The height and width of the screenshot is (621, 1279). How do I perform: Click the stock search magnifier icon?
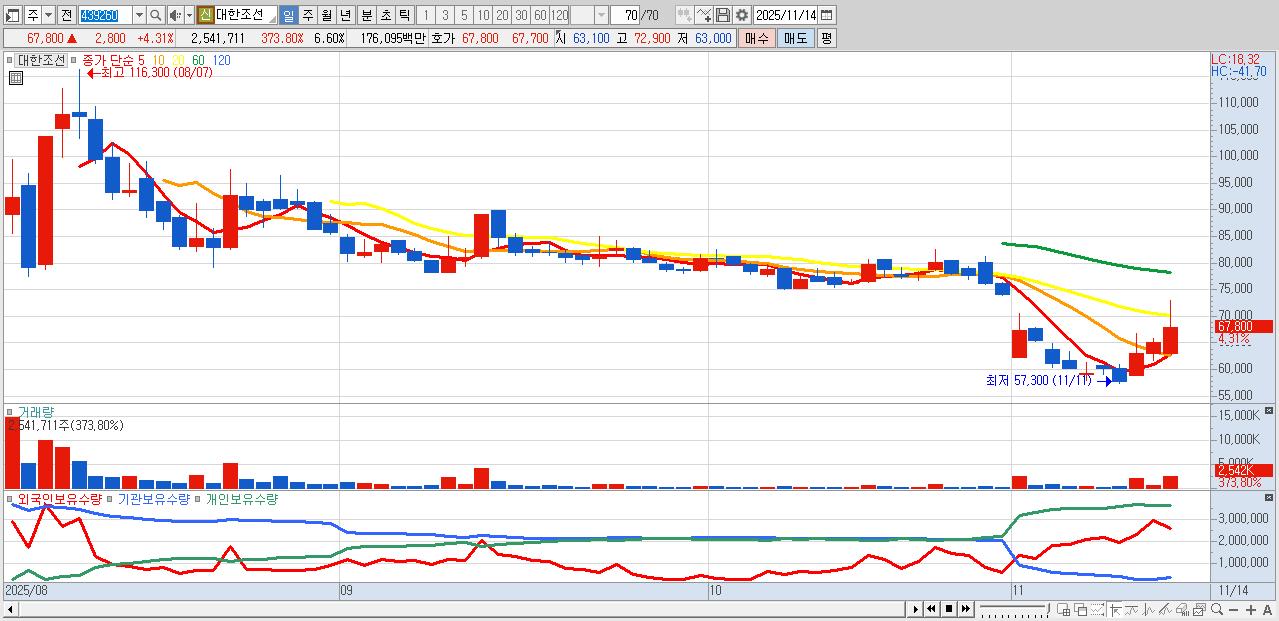click(157, 15)
